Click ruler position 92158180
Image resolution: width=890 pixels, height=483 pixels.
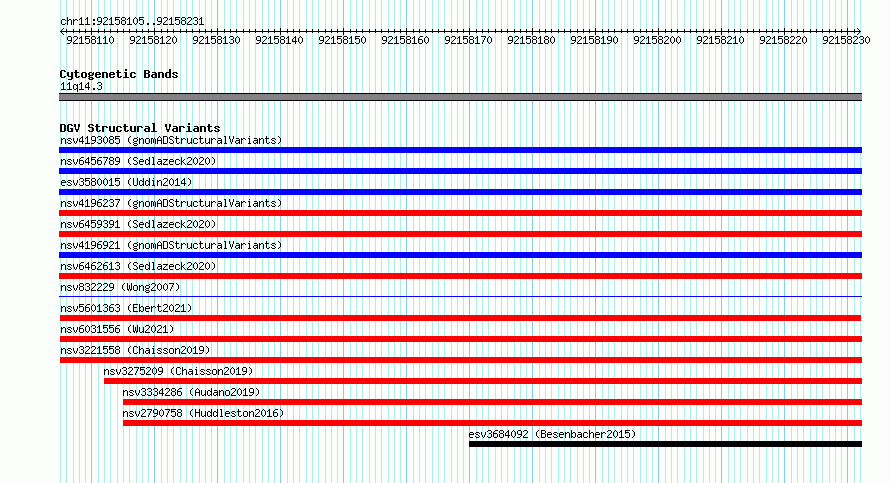(531, 40)
